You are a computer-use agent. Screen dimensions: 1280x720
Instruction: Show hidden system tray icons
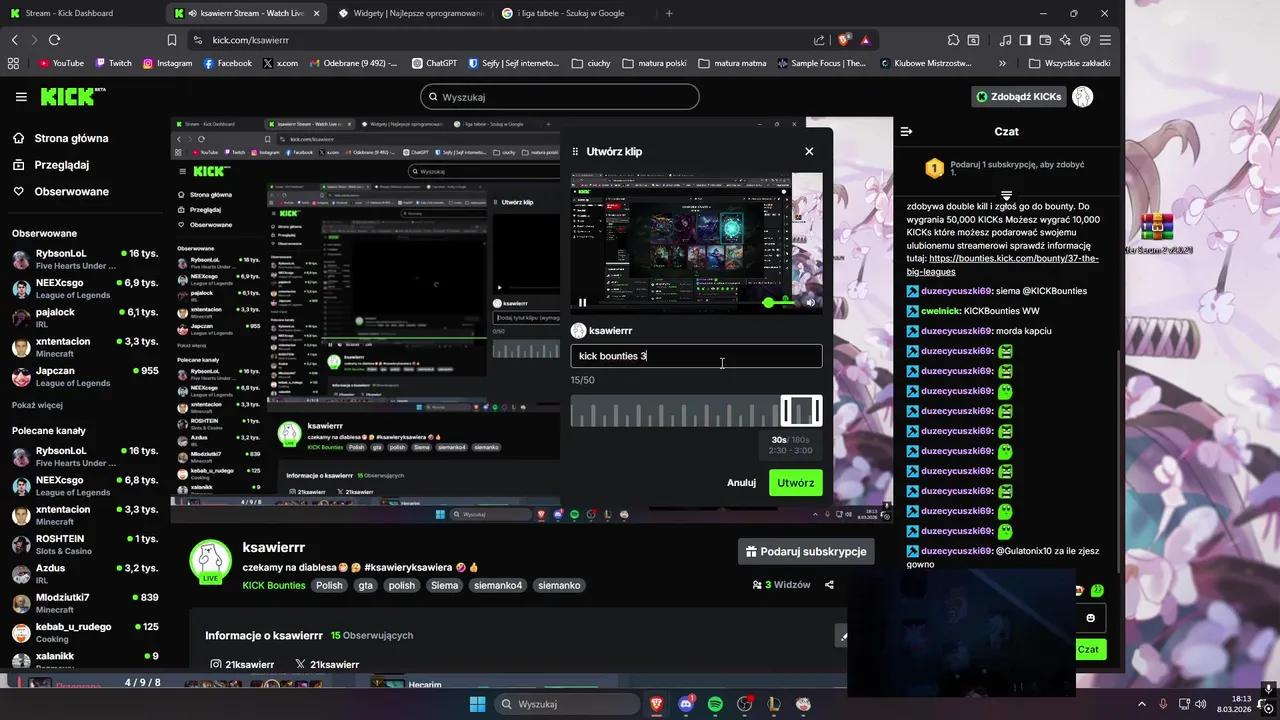click(1141, 704)
